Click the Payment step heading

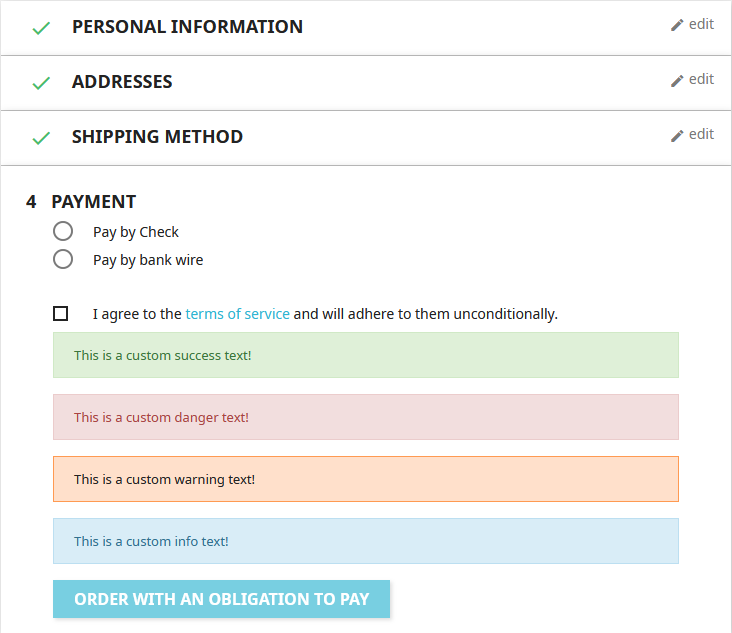click(93, 202)
